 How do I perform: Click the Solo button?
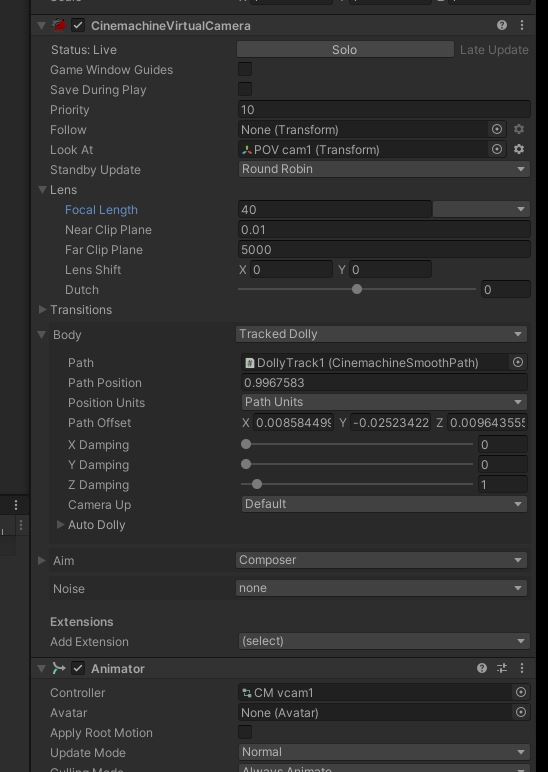point(345,49)
